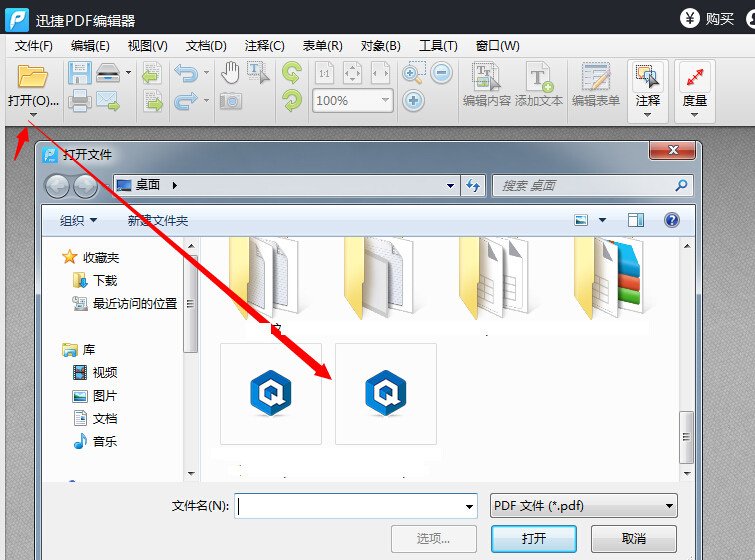Open the 注释(C) menu
The image size is (755, 560).
[264, 46]
